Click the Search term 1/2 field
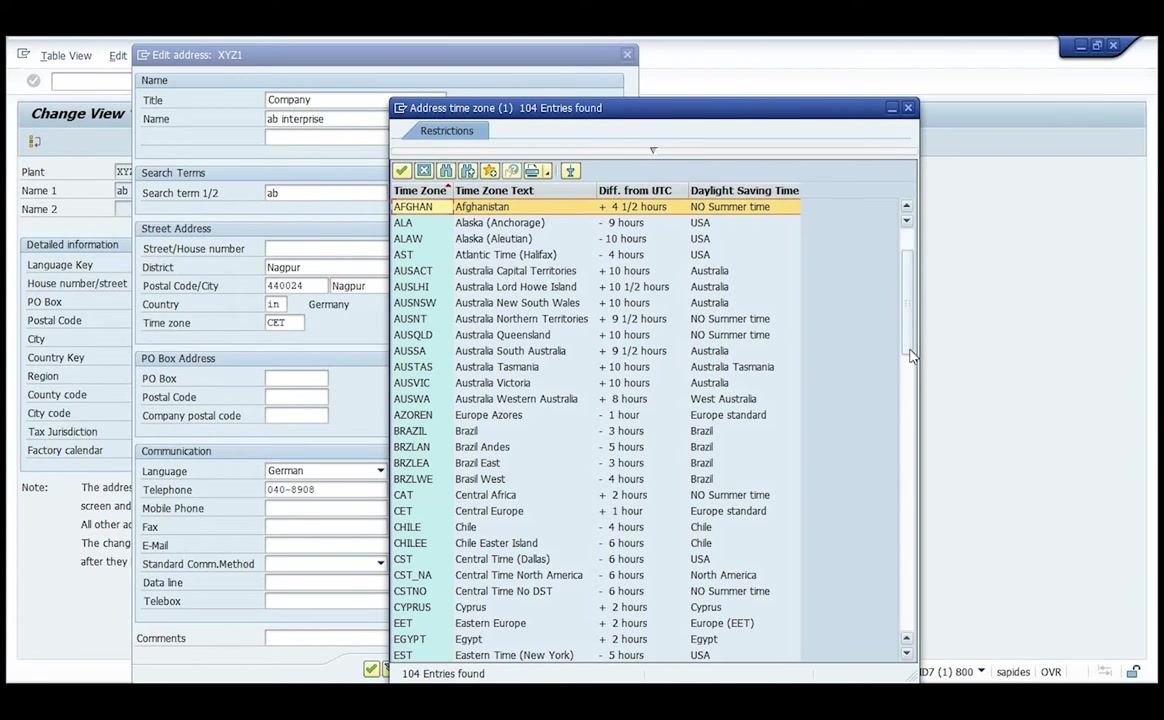Image resolution: width=1164 pixels, height=720 pixels. [327, 193]
